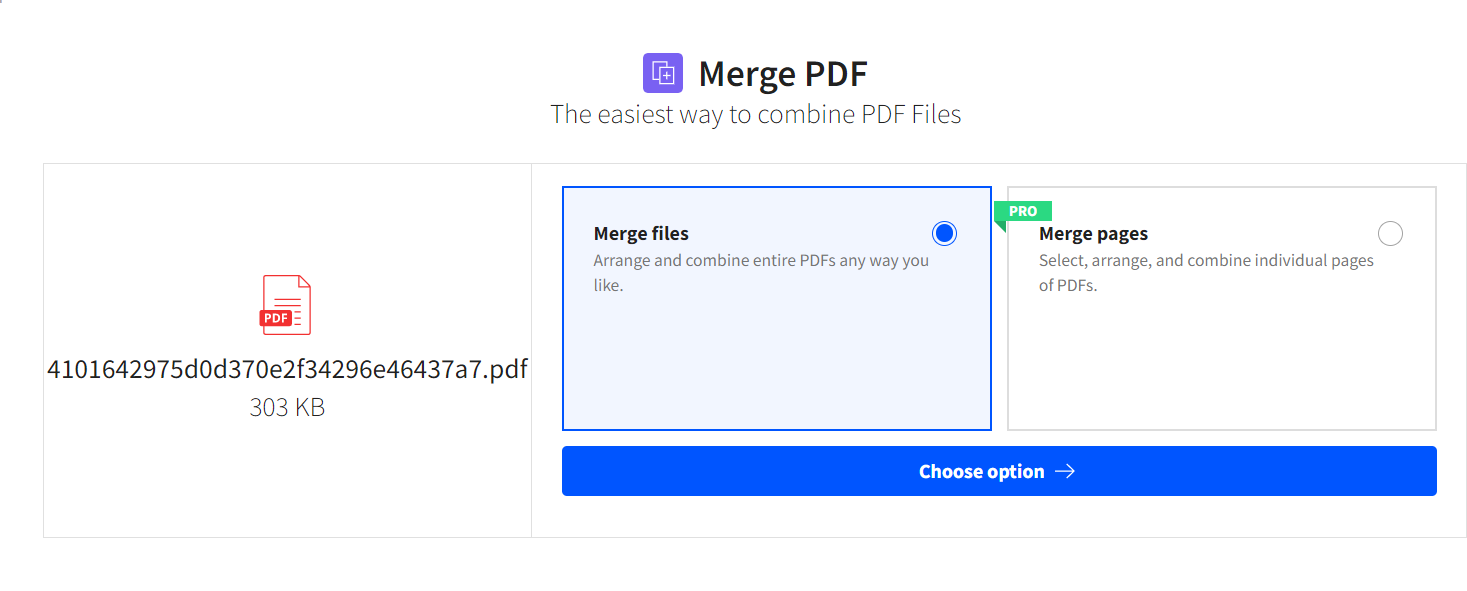
Task: Select the Merge pages radio button
Action: 1390,232
